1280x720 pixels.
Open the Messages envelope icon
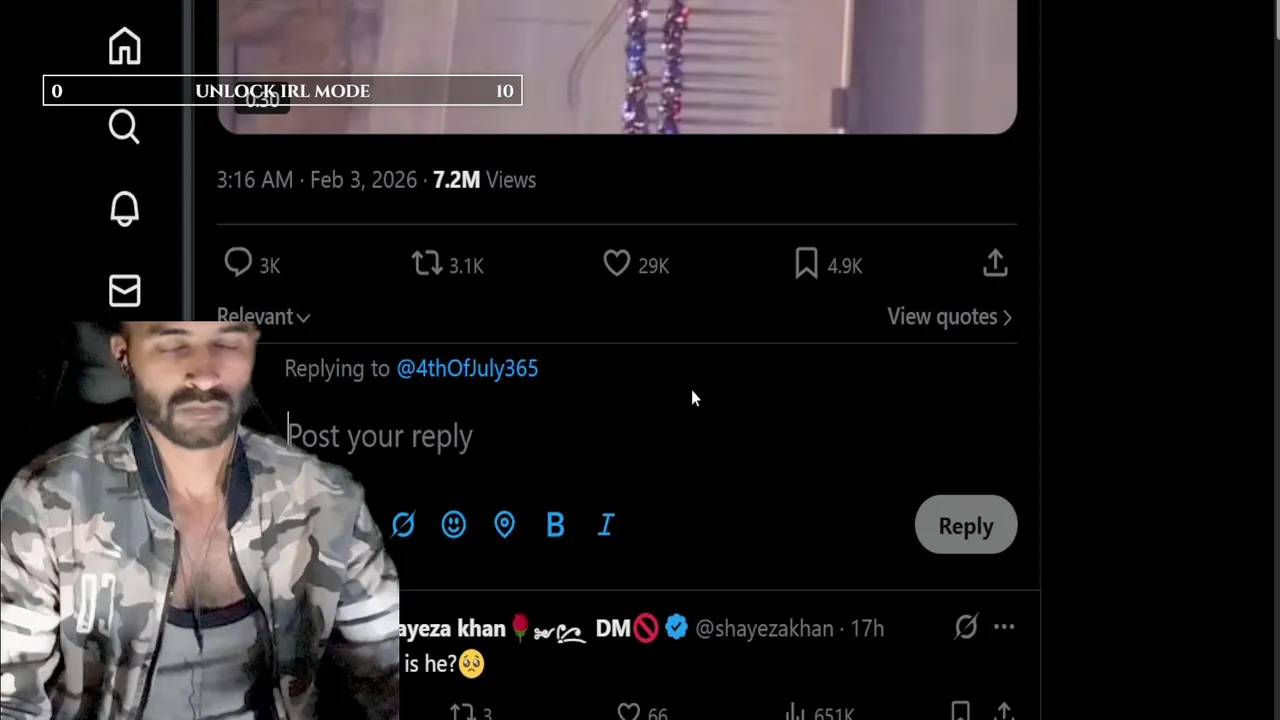[x=124, y=291]
